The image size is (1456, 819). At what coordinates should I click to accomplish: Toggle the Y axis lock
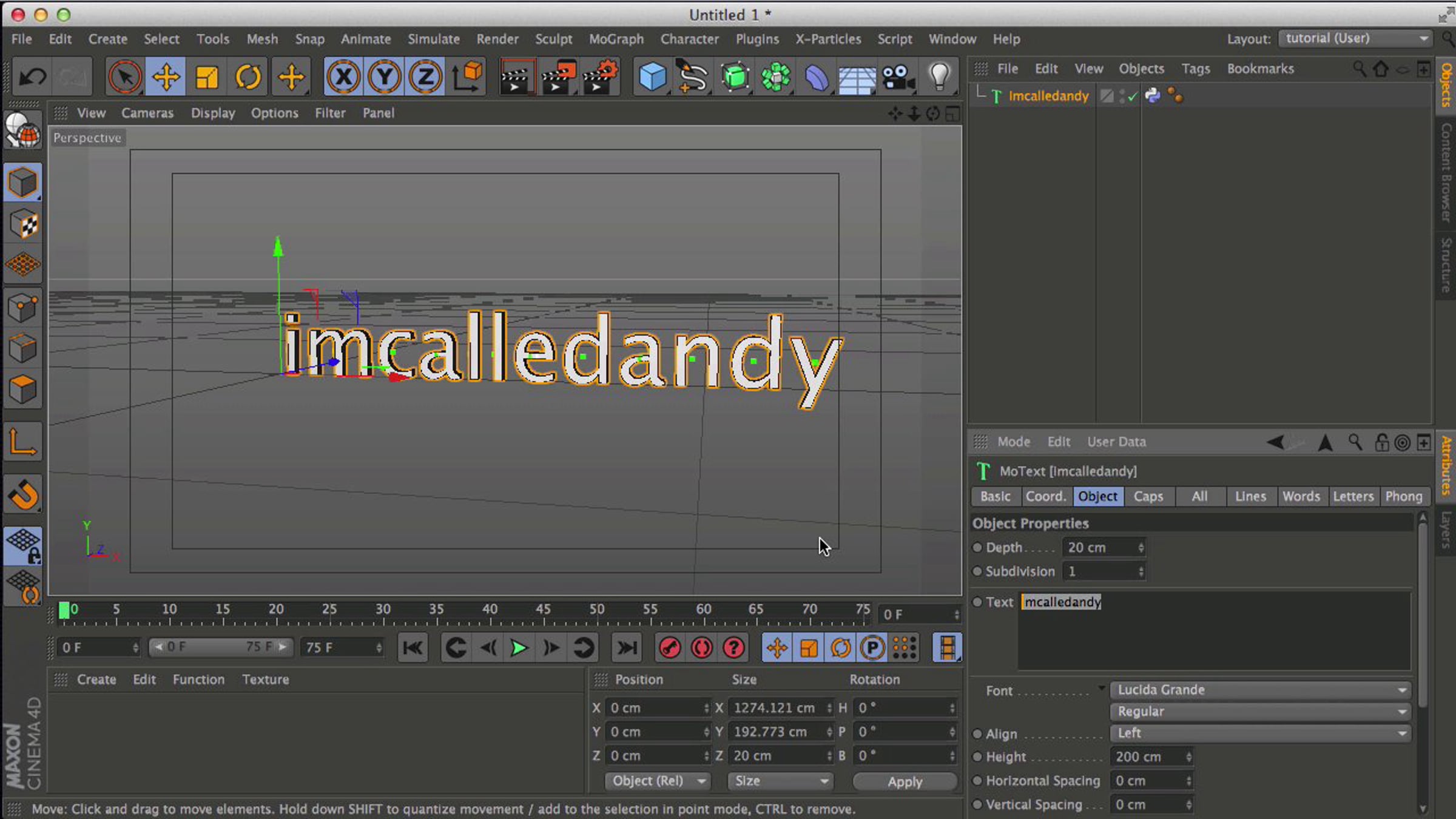[x=385, y=77]
